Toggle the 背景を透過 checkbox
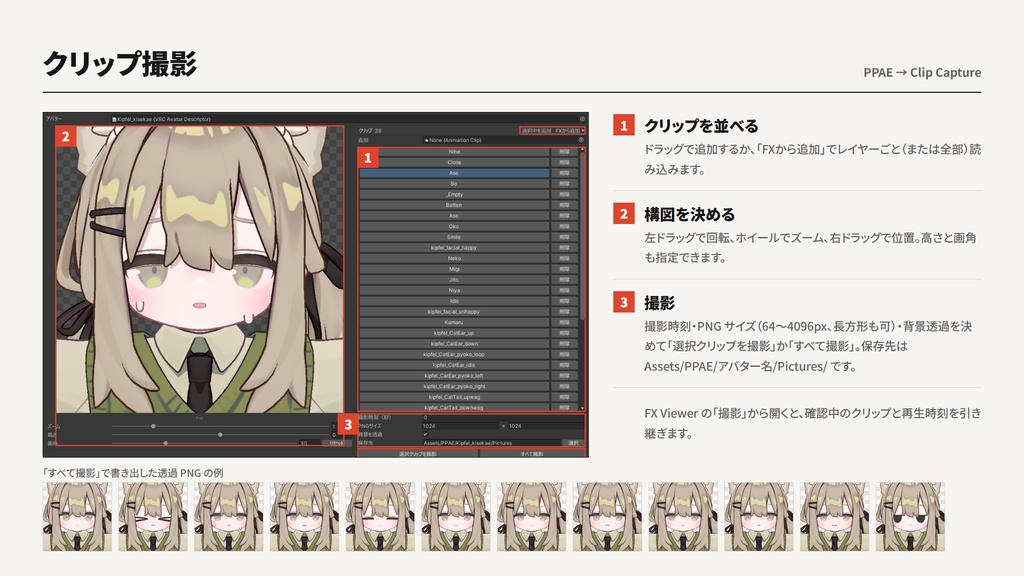Image resolution: width=1024 pixels, height=576 pixels. point(425,434)
